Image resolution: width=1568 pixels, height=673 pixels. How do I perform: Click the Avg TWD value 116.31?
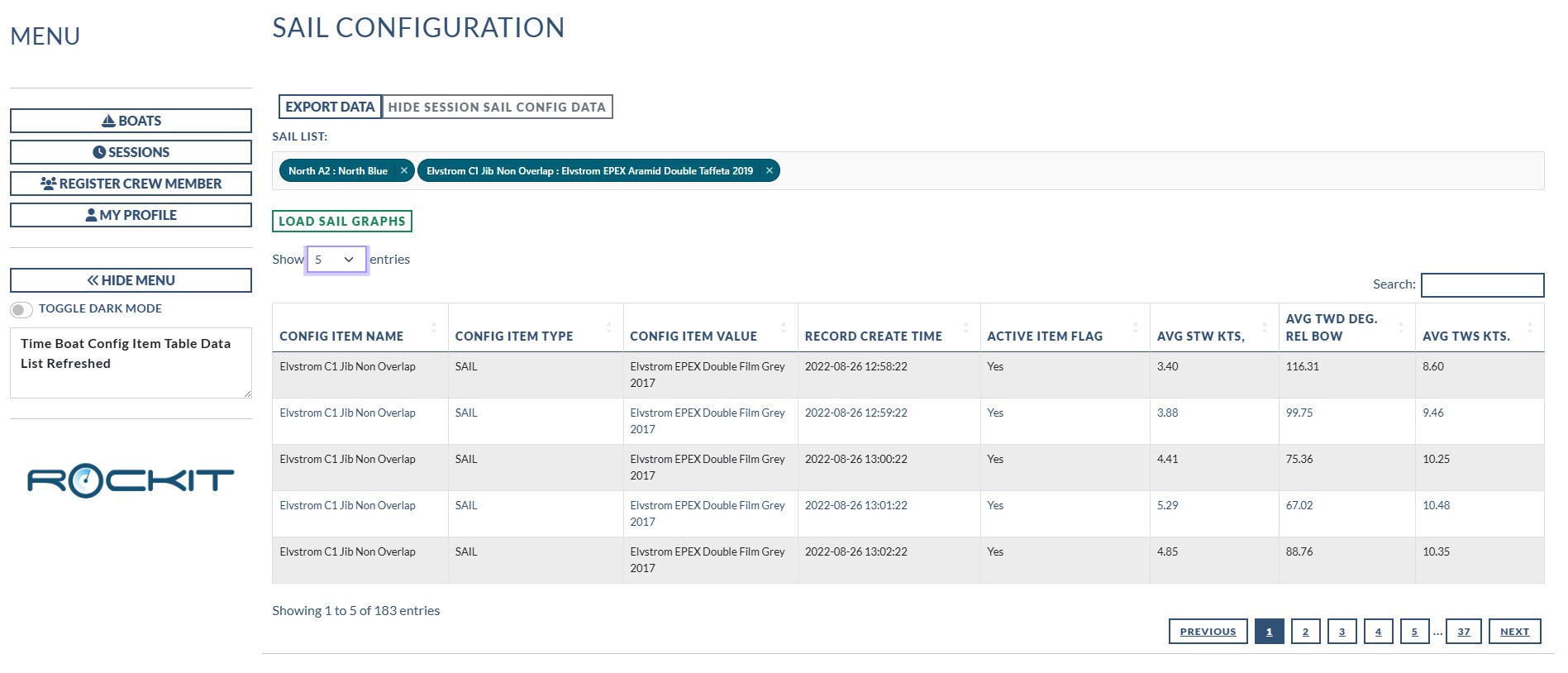pos(1302,366)
